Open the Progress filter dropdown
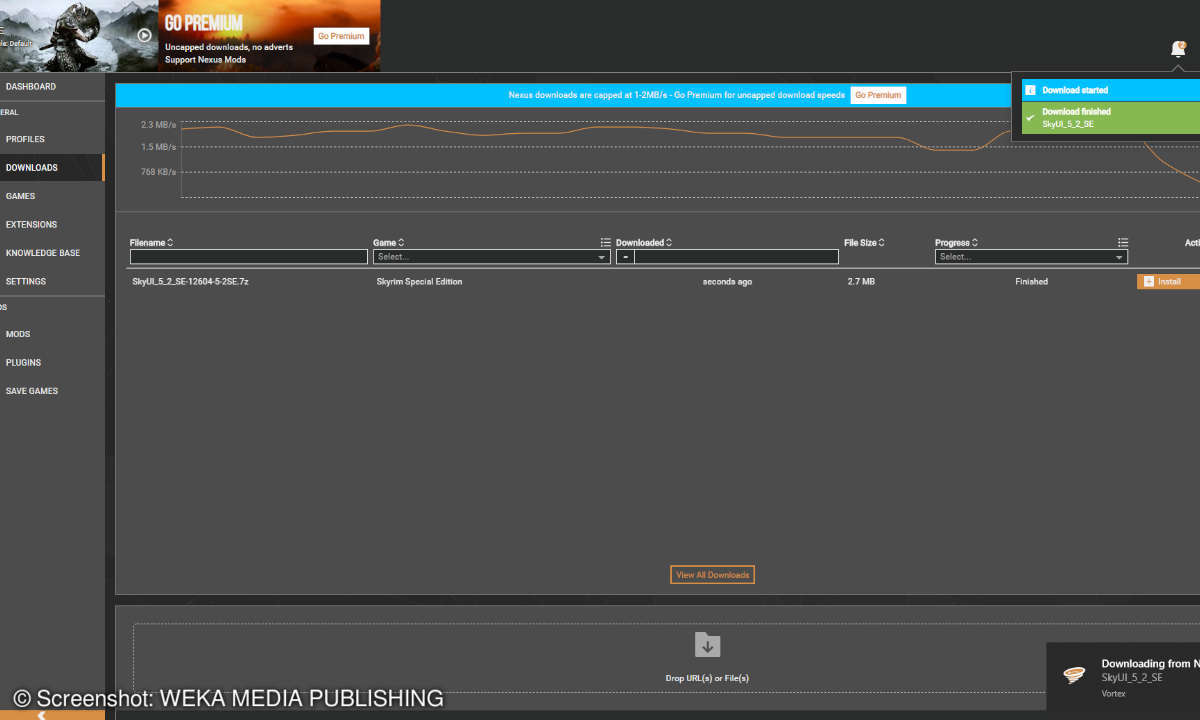1200x720 pixels. coord(1031,257)
